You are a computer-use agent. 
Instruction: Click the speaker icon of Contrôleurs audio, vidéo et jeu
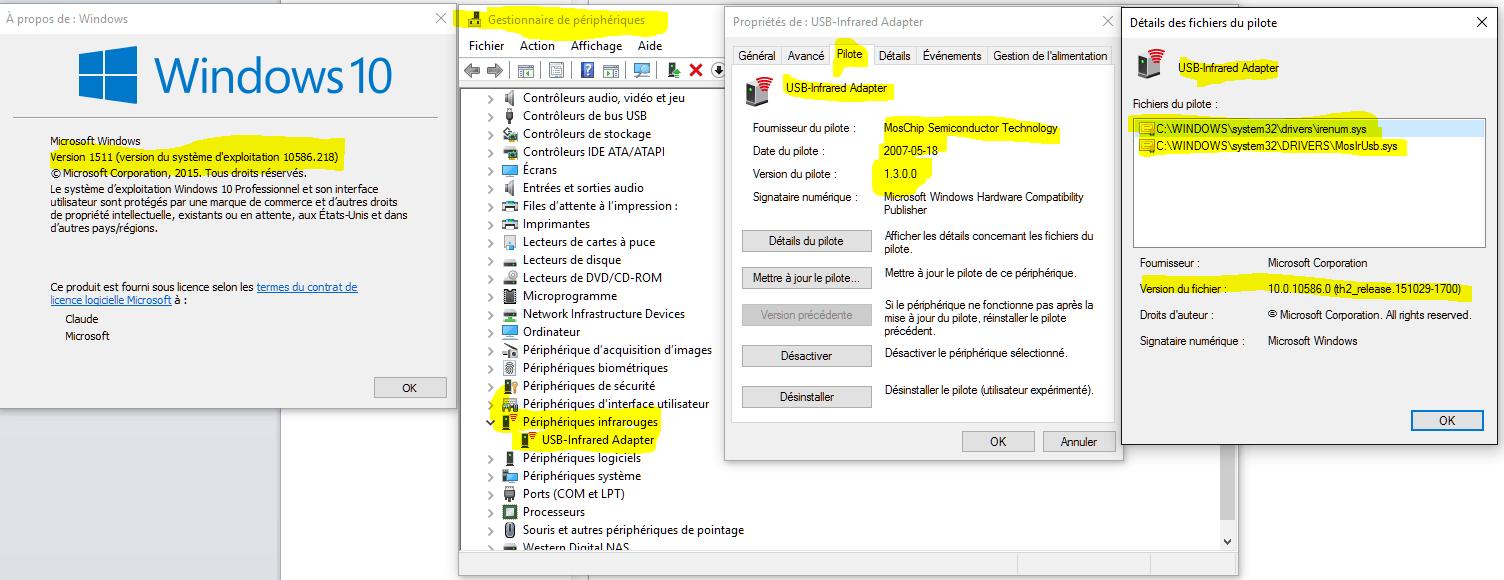[510, 98]
